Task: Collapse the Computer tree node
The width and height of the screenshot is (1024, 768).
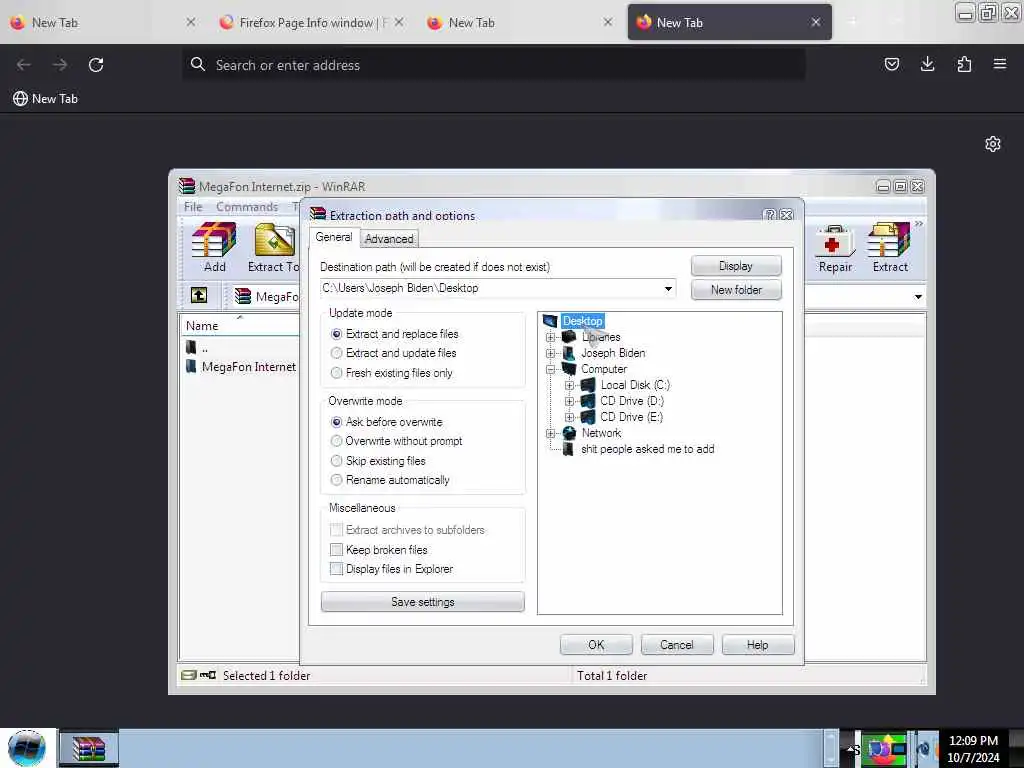Action: (x=551, y=369)
